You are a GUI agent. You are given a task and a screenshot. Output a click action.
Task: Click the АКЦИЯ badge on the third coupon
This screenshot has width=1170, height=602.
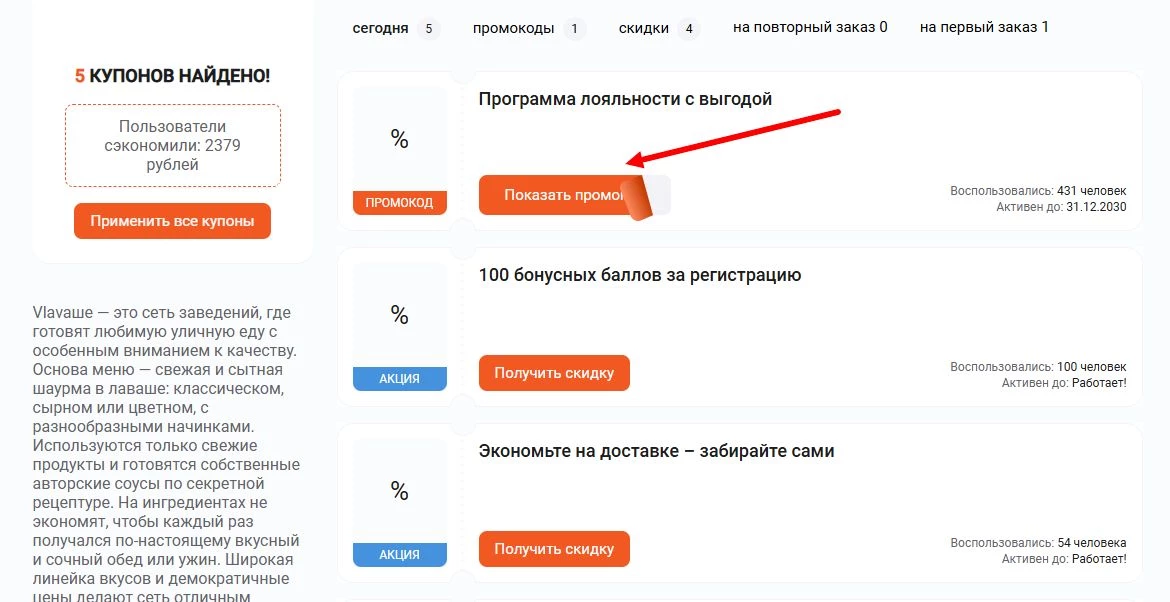point(399,553)
